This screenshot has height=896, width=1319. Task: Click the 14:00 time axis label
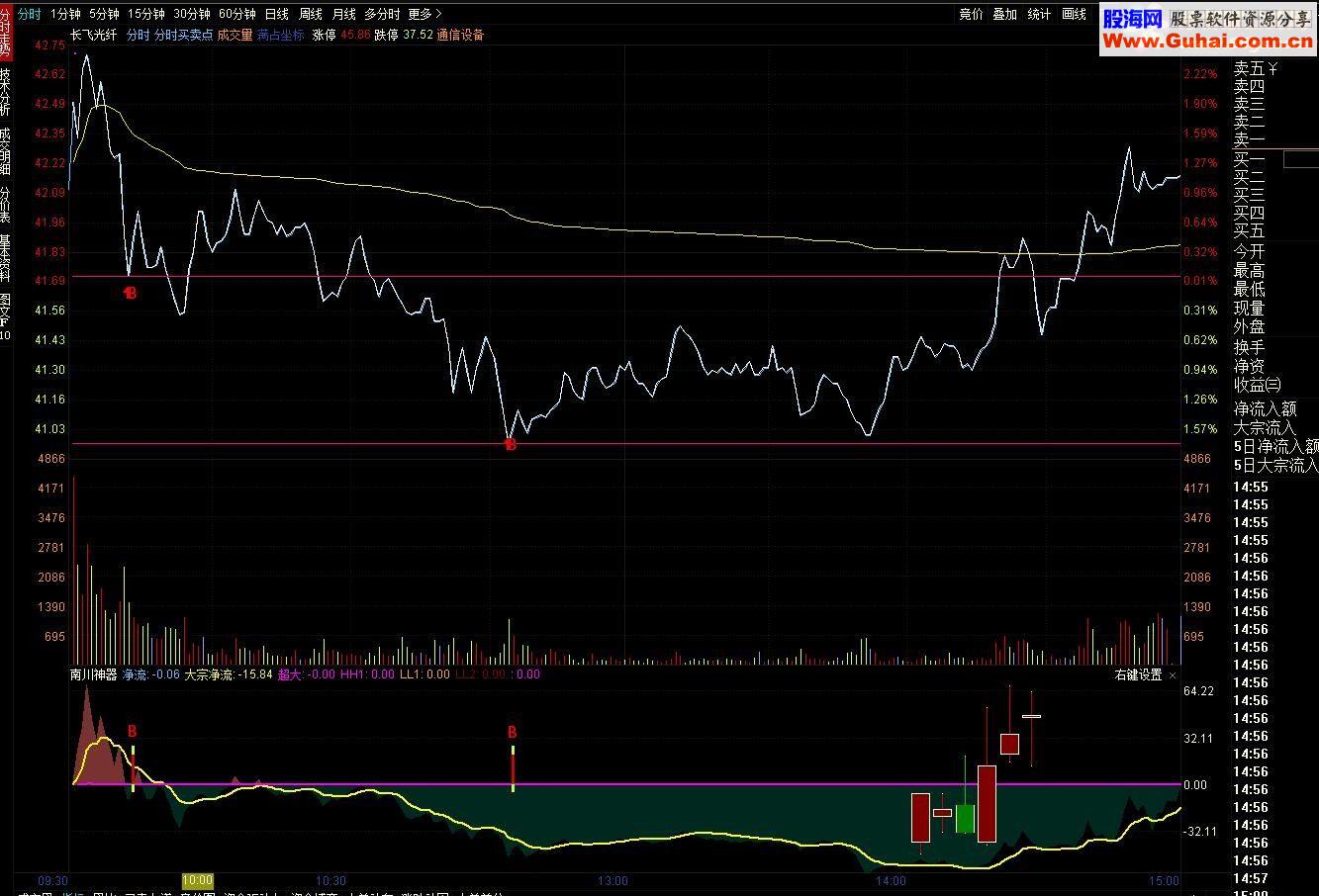point(891,880)
